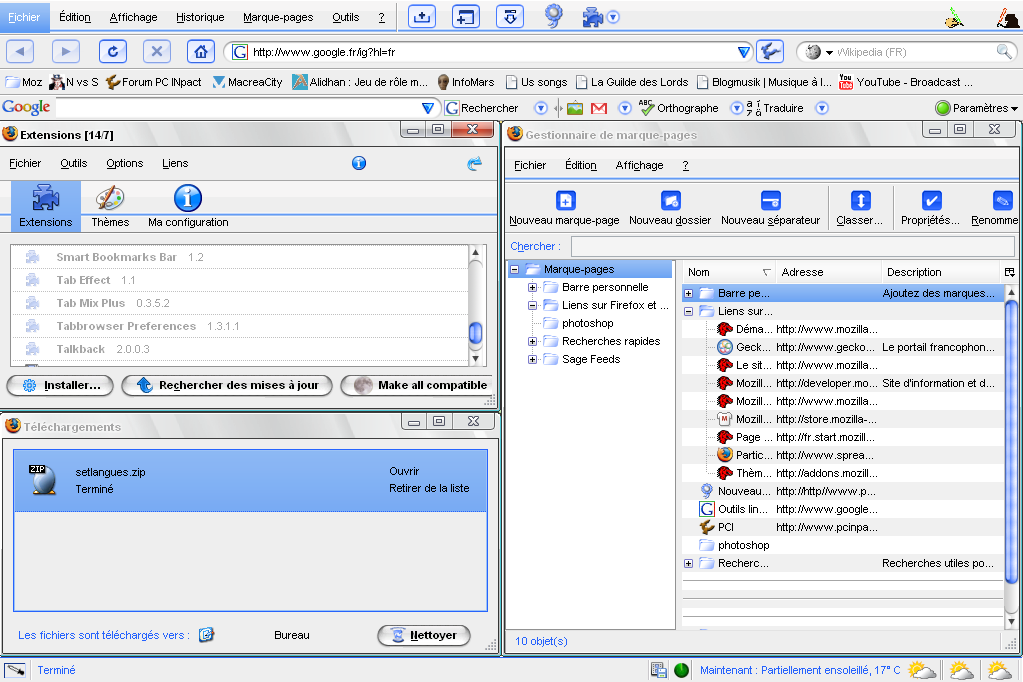Screen dimensions: 1023x682
Task: Click the Nettoyer button in downloads
Action: click(x=423, y=635)
